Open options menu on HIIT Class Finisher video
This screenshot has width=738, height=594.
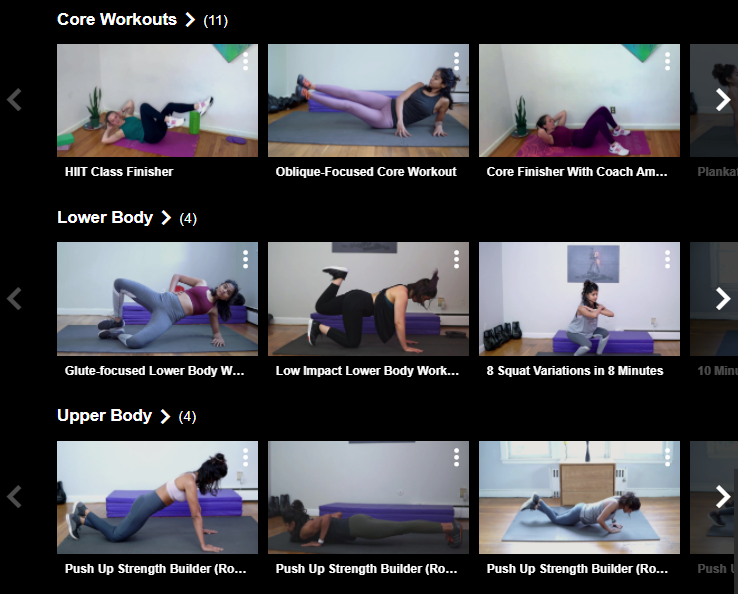click(x=245, y=62)
